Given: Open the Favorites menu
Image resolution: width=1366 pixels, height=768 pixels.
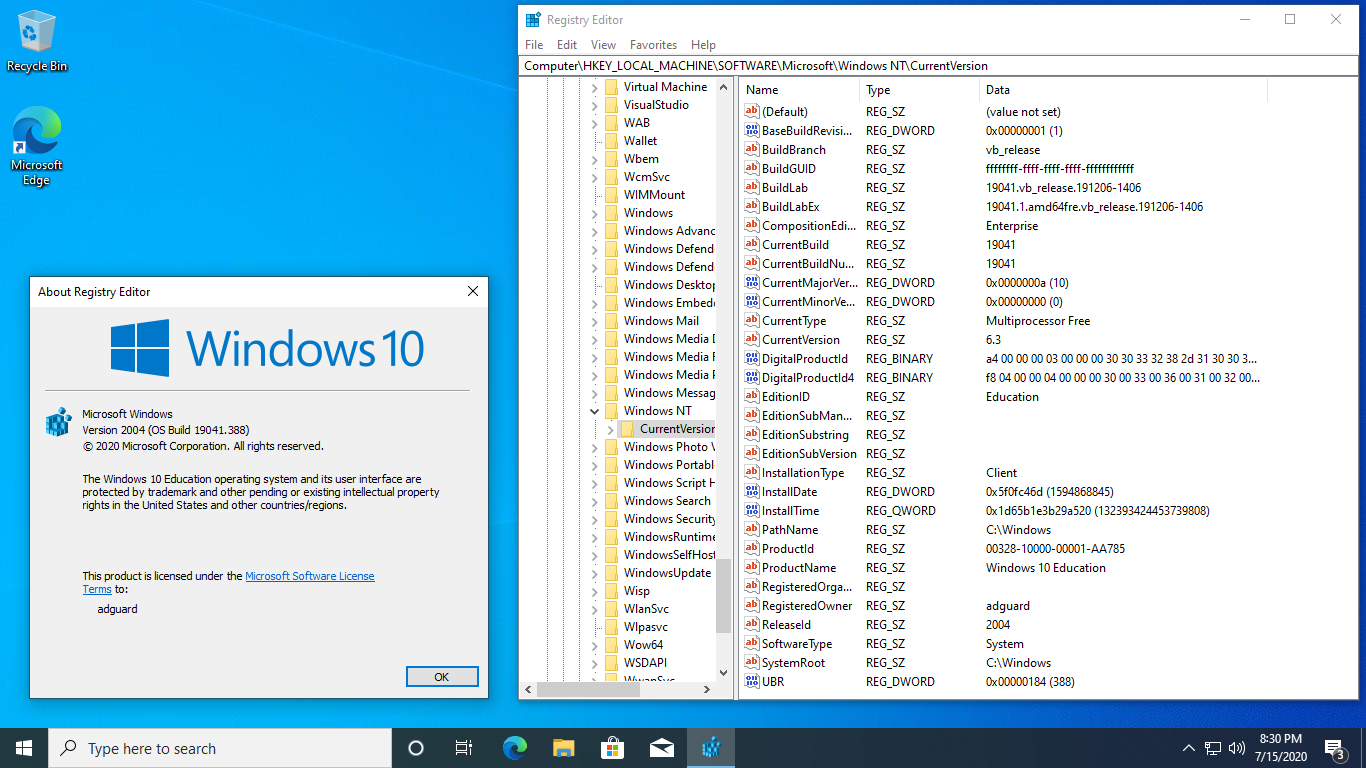Looking at the screenshot, I should click(653, 45).
